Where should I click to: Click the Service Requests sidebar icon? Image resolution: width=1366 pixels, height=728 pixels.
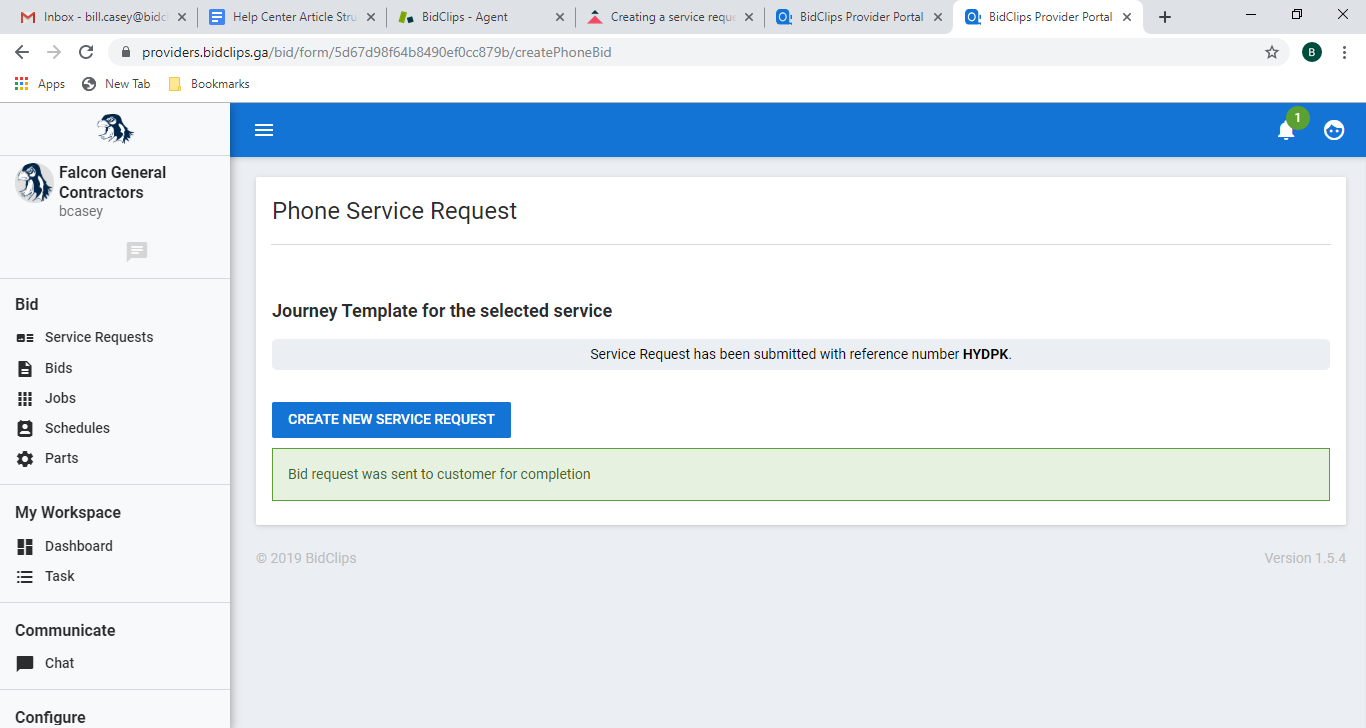[x=25, y=338]
